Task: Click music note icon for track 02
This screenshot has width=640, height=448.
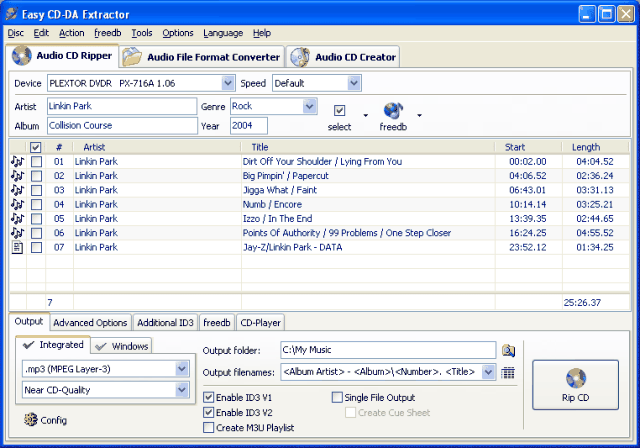Action: tap(18, 176)
